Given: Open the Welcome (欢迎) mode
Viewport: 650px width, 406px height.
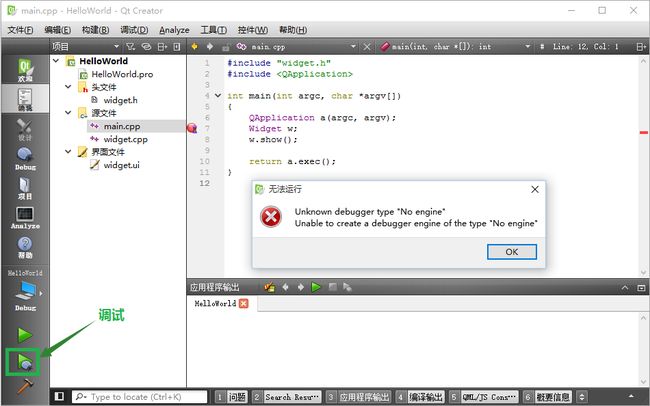Looking at the screenshot, I should pyautogui.click(x=25, y=69).
